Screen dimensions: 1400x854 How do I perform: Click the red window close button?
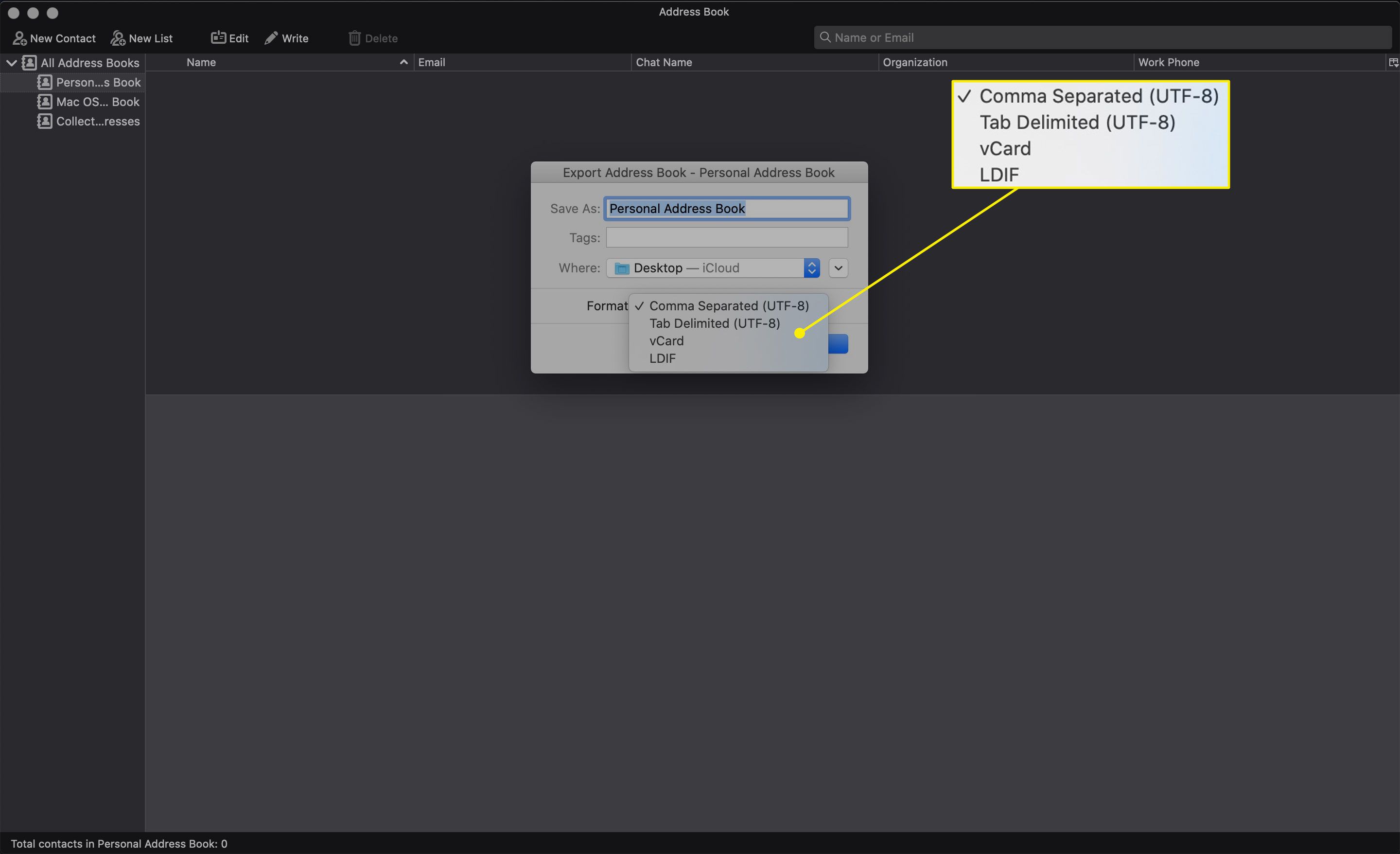tap(14, 13)
